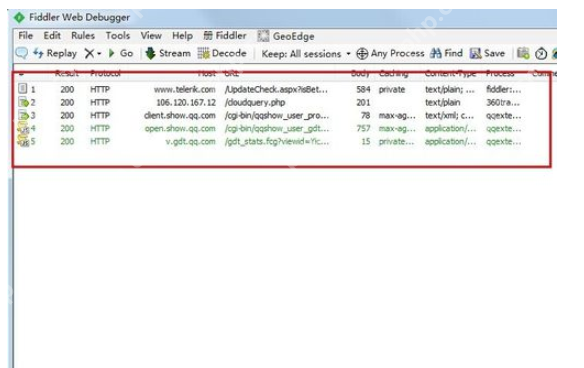Click the 'private' caching cell in row 1
The image size is (584, 368).
[392, 89]
